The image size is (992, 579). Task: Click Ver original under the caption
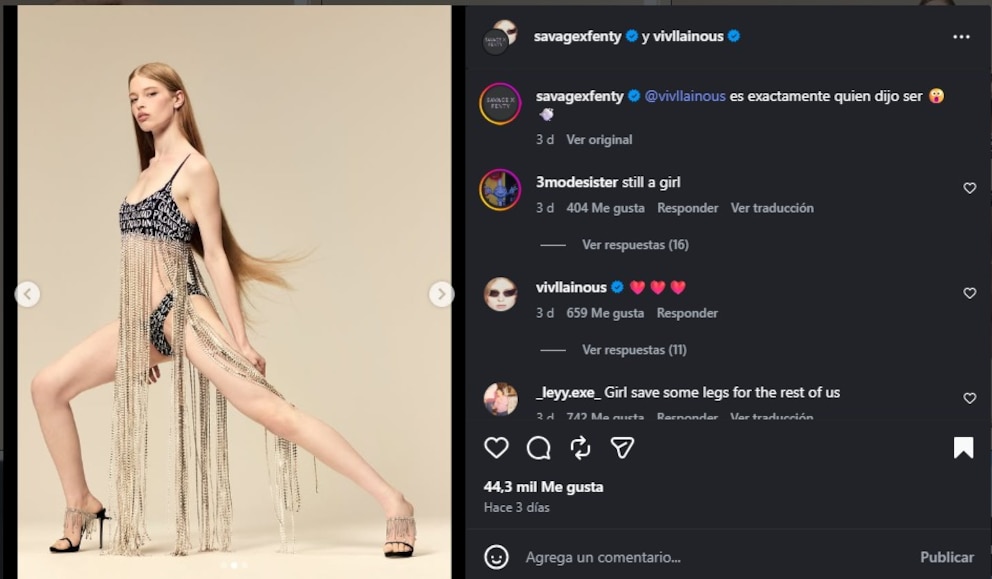click(599, 140)
